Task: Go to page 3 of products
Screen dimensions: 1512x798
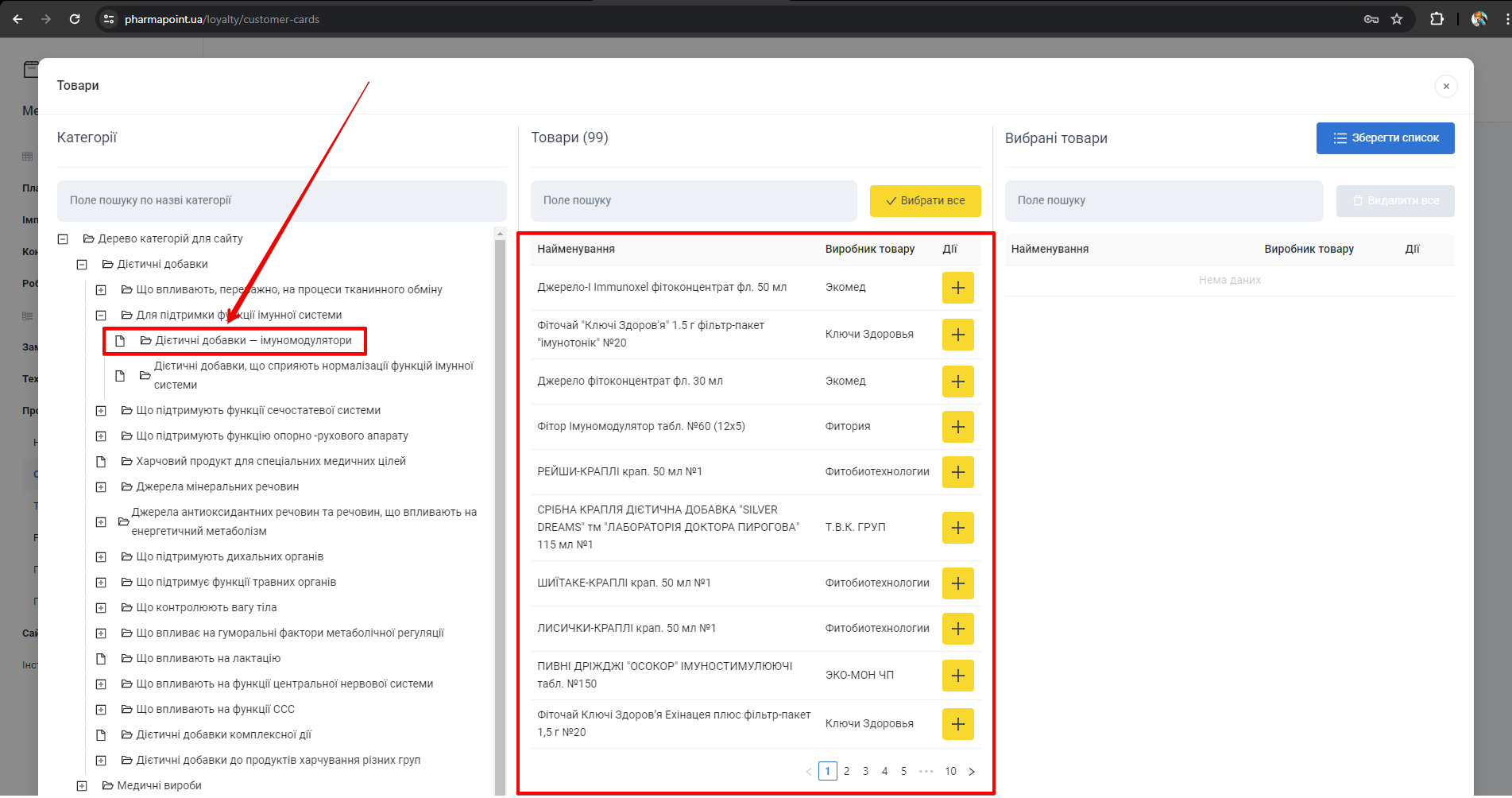Action: pyautogui.click(x=865, y=772)
